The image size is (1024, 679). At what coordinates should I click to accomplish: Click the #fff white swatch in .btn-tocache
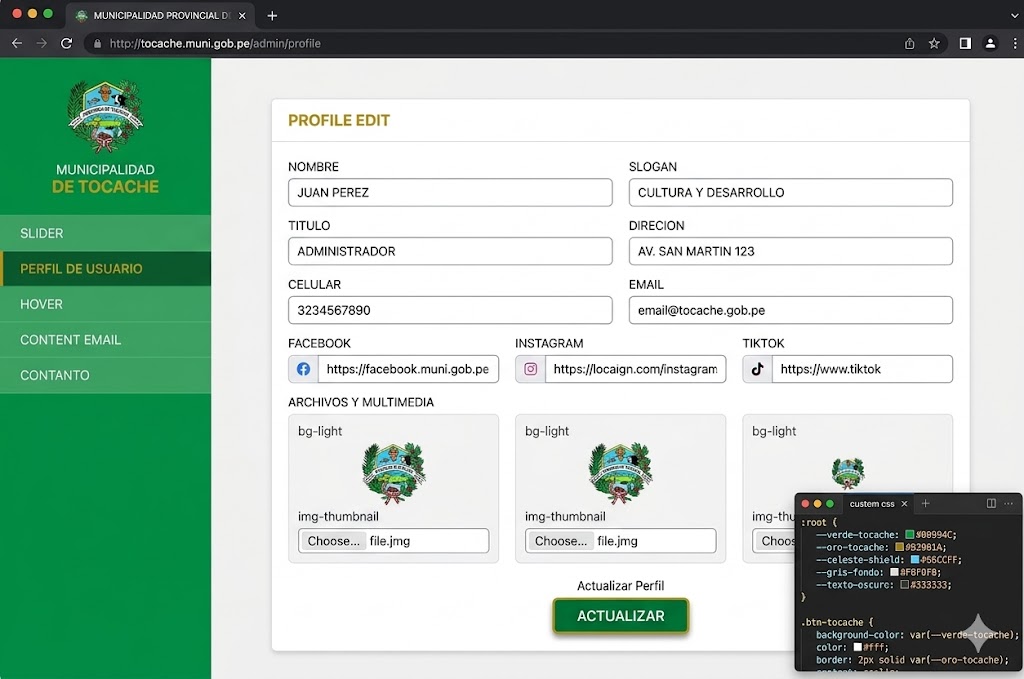(x=857, y=647)
